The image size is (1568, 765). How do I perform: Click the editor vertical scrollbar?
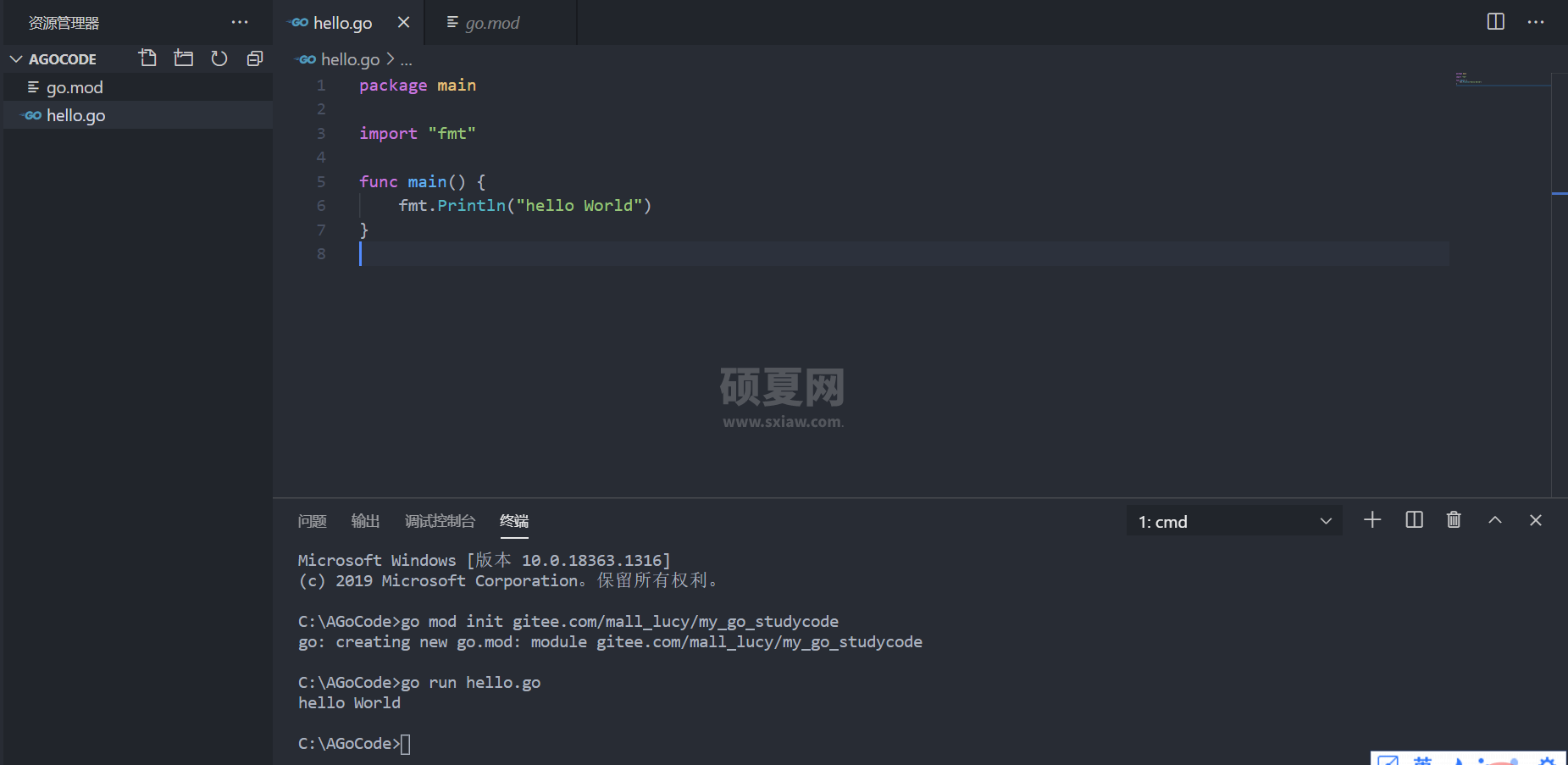(x=1560, y=284)
